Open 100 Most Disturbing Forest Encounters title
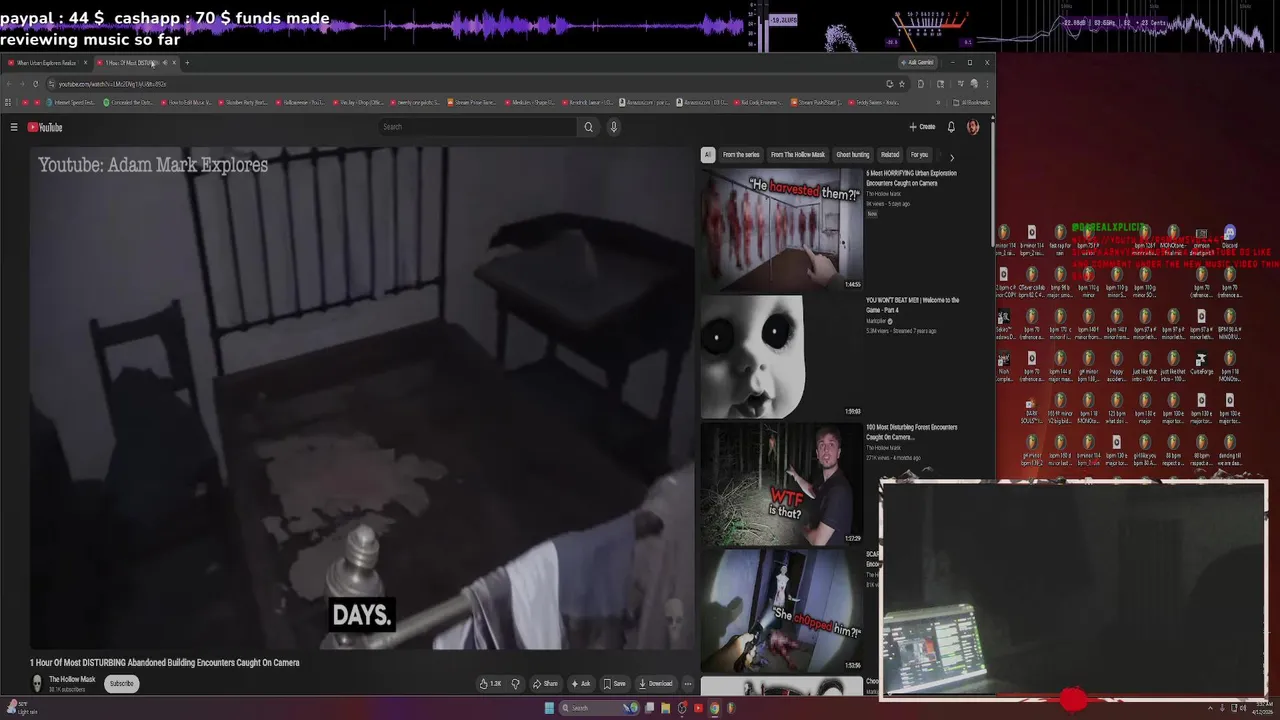Viewport: 1280px width, 720px height. 912,432
